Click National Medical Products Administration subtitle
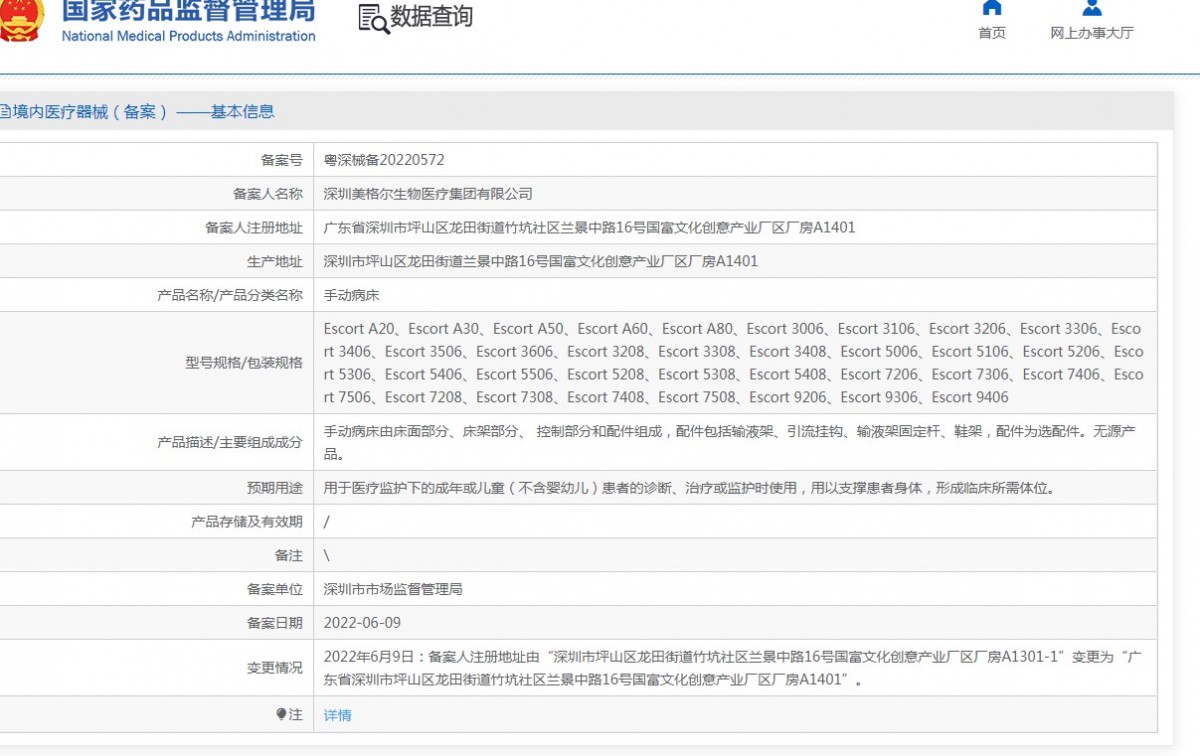 click(188, 36)
